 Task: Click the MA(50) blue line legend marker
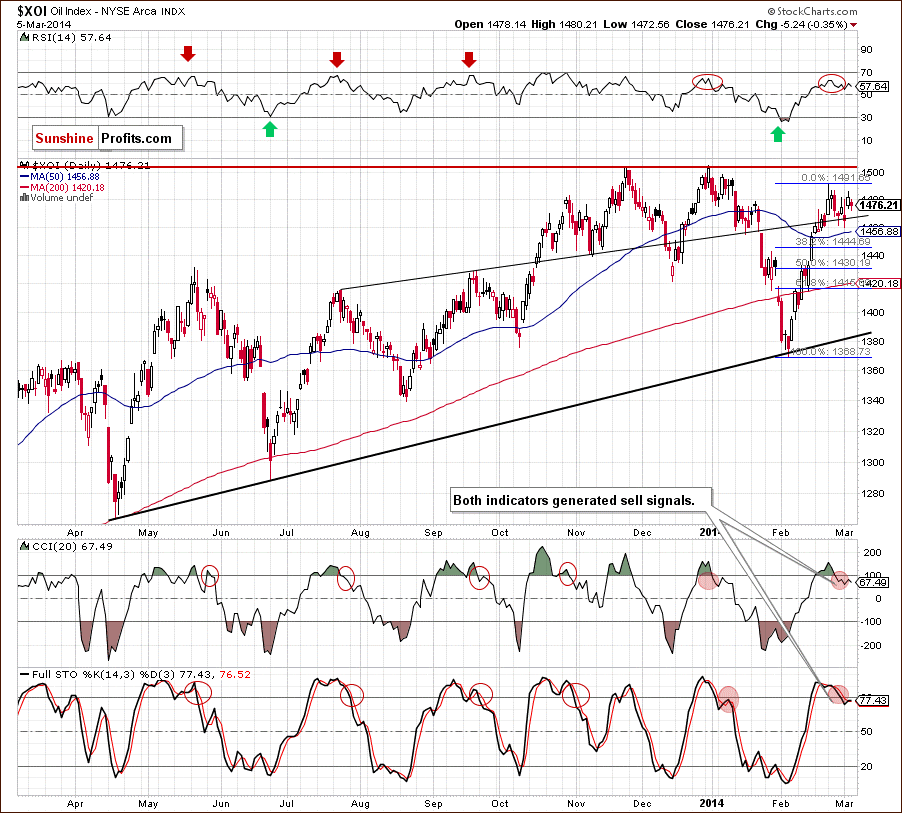25,177
